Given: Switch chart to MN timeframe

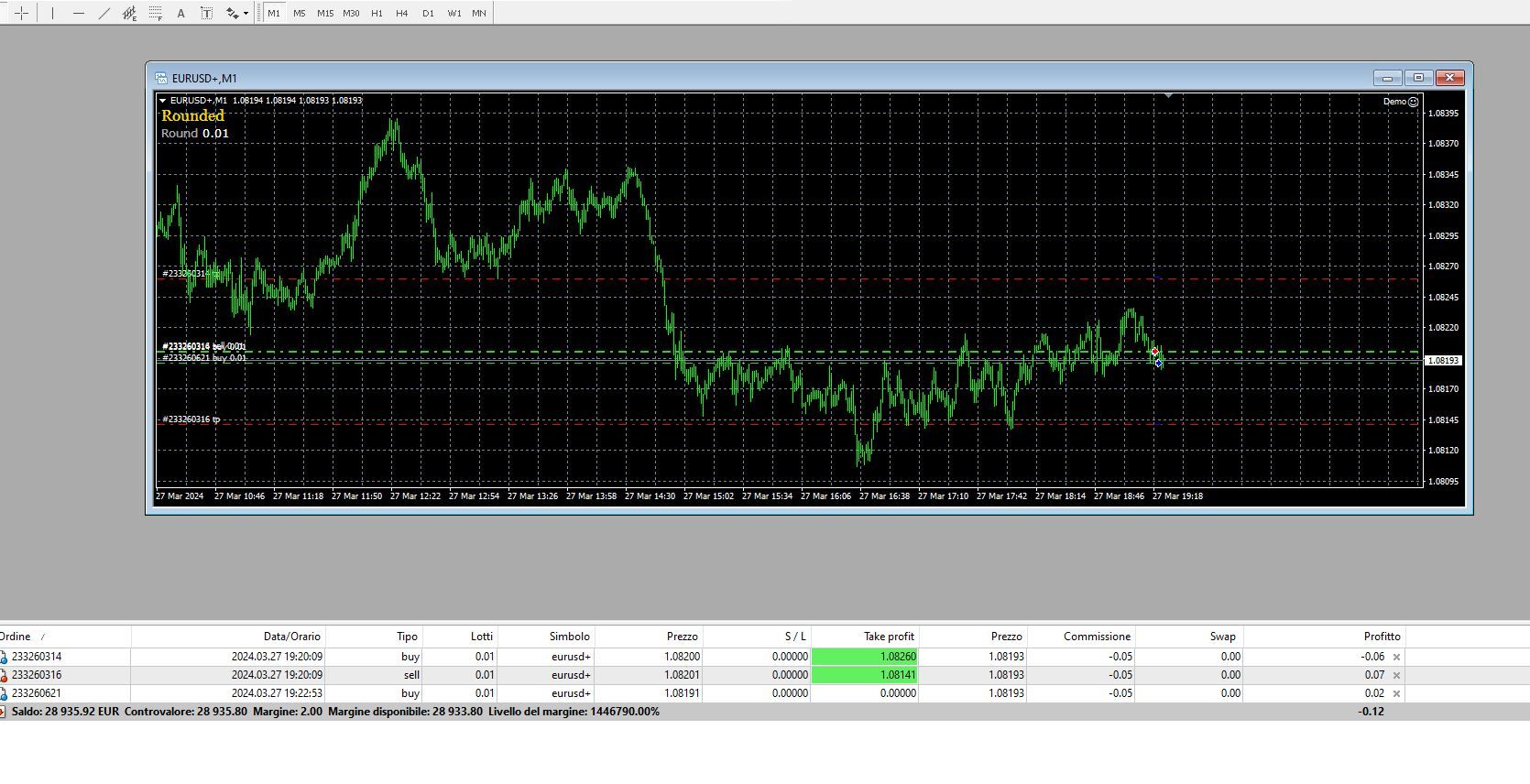Looking at the screenshot, I should 479,13.
